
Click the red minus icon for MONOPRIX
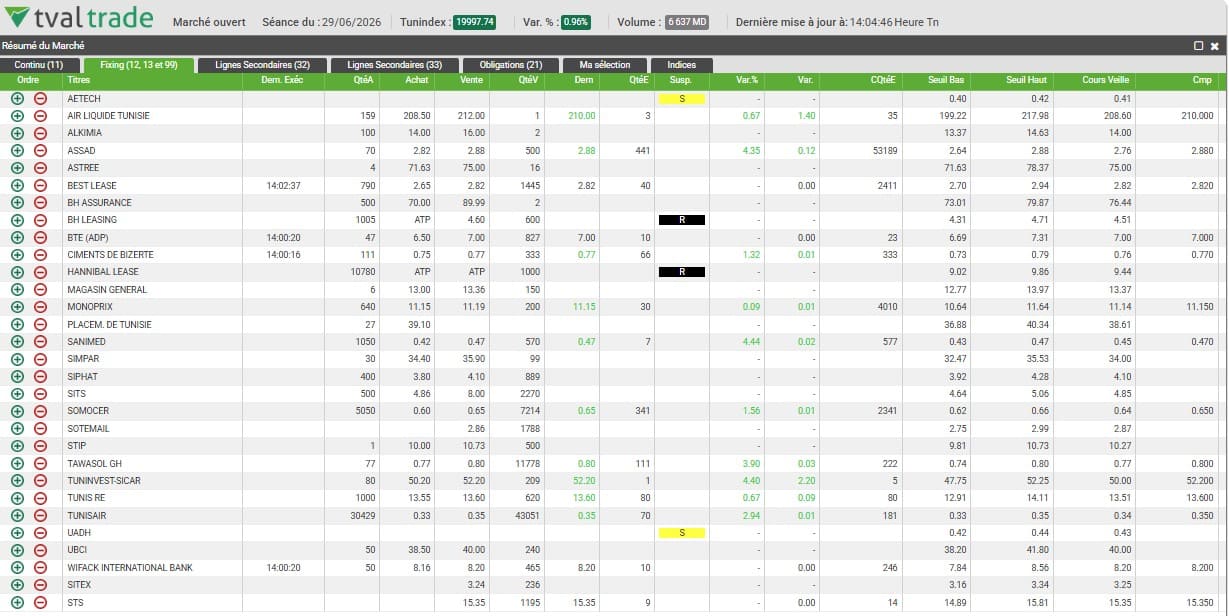(40, 307)
